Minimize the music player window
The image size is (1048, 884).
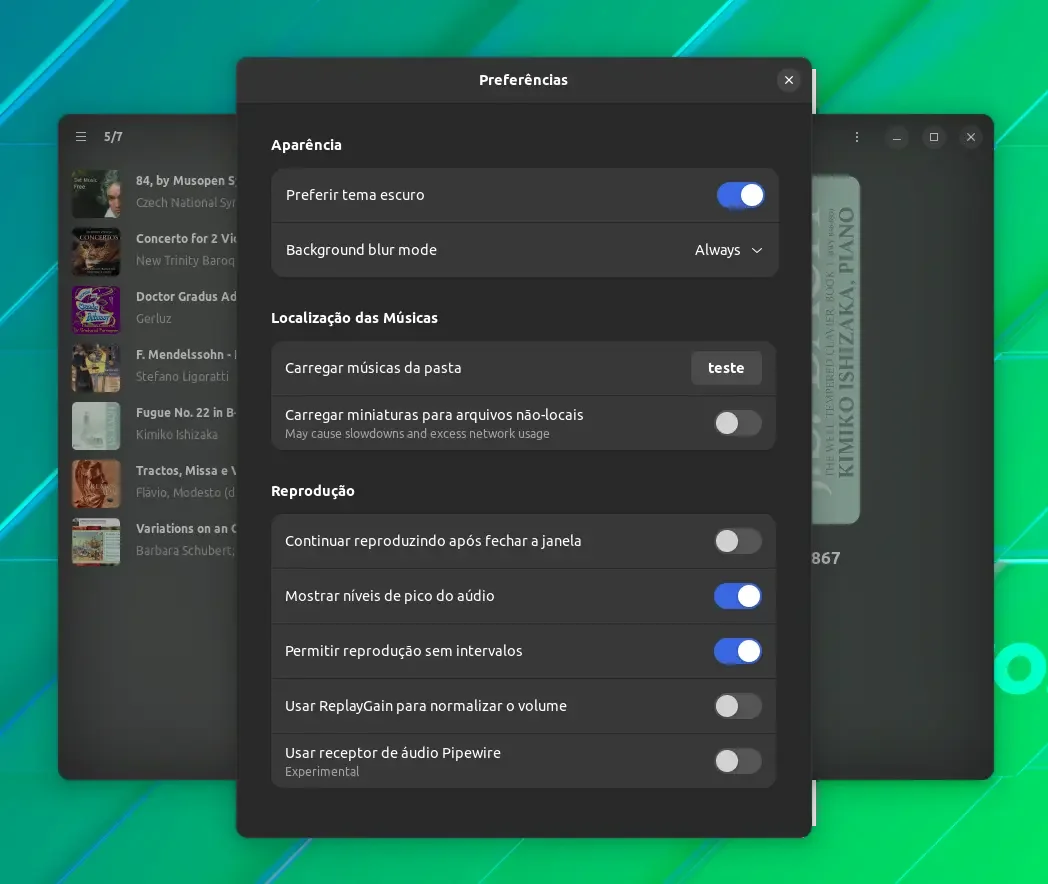click(897, 138)
